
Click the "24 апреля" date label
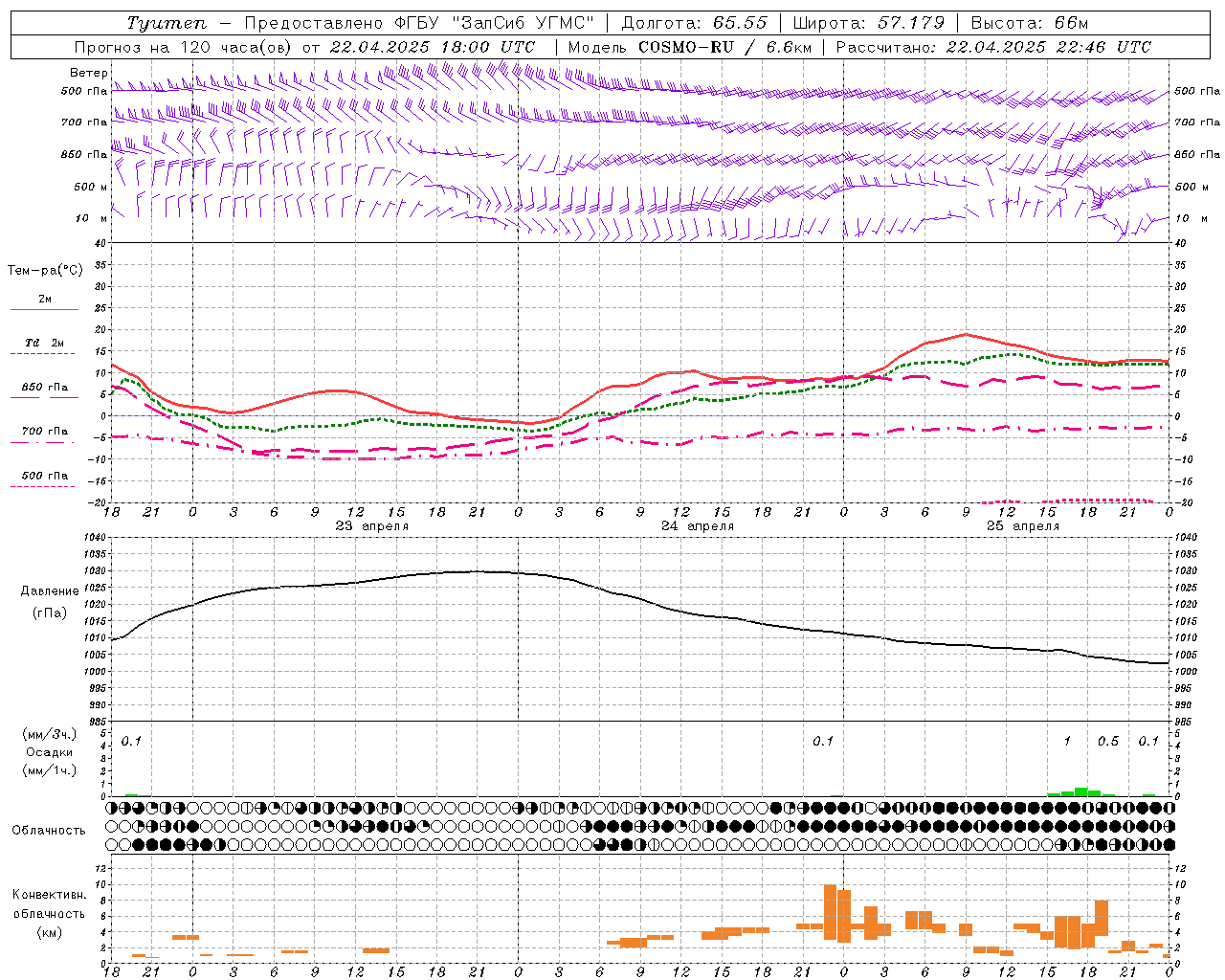pos(698,526)
